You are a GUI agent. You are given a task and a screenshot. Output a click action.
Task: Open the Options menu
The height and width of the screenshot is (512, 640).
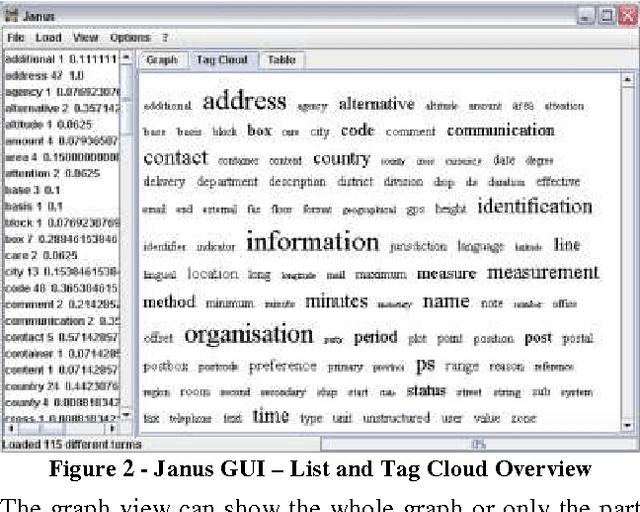[x=129, y=37]
